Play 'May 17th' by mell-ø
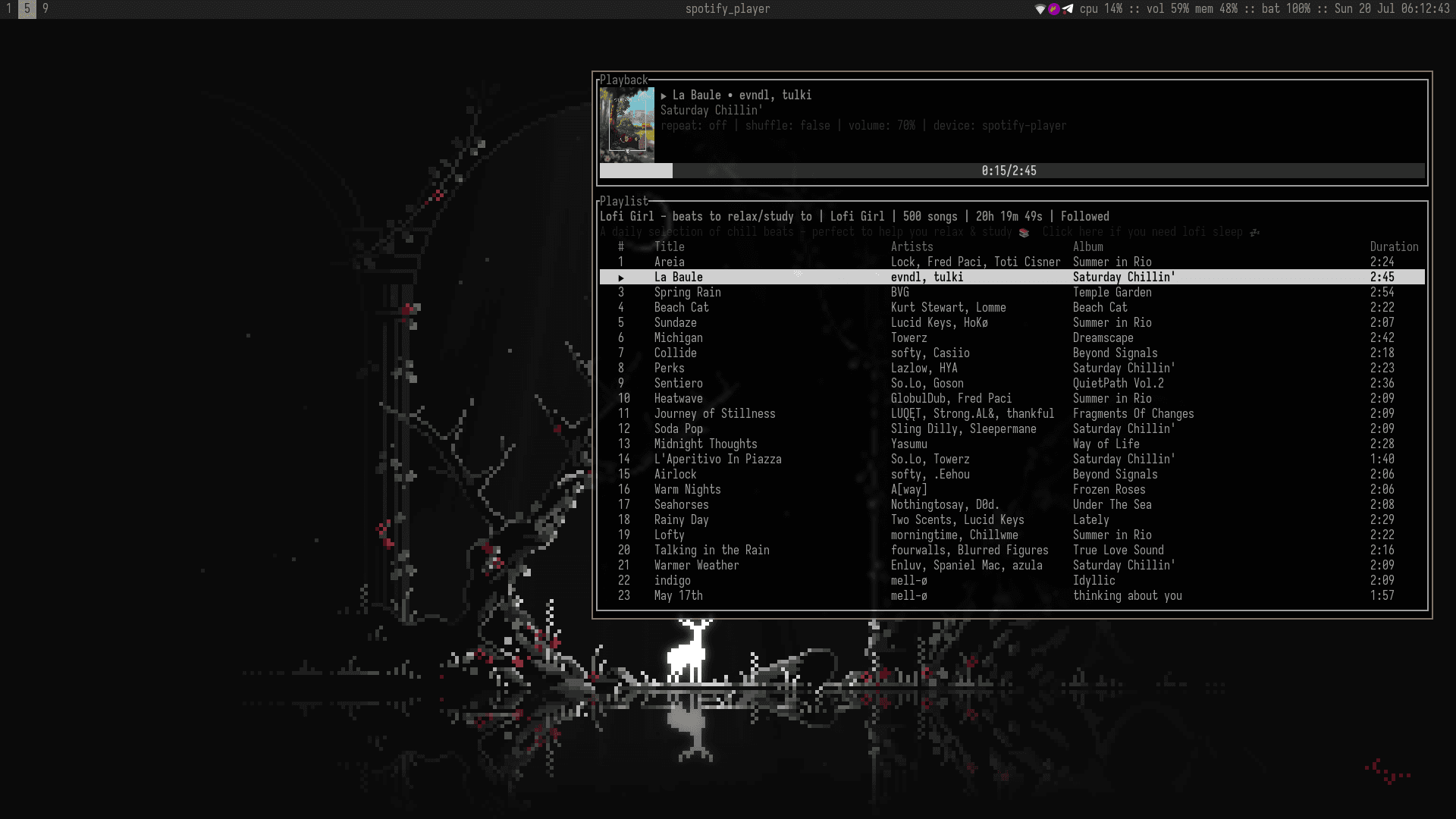This screenshot has height=819, width=1456. [678, 595]
